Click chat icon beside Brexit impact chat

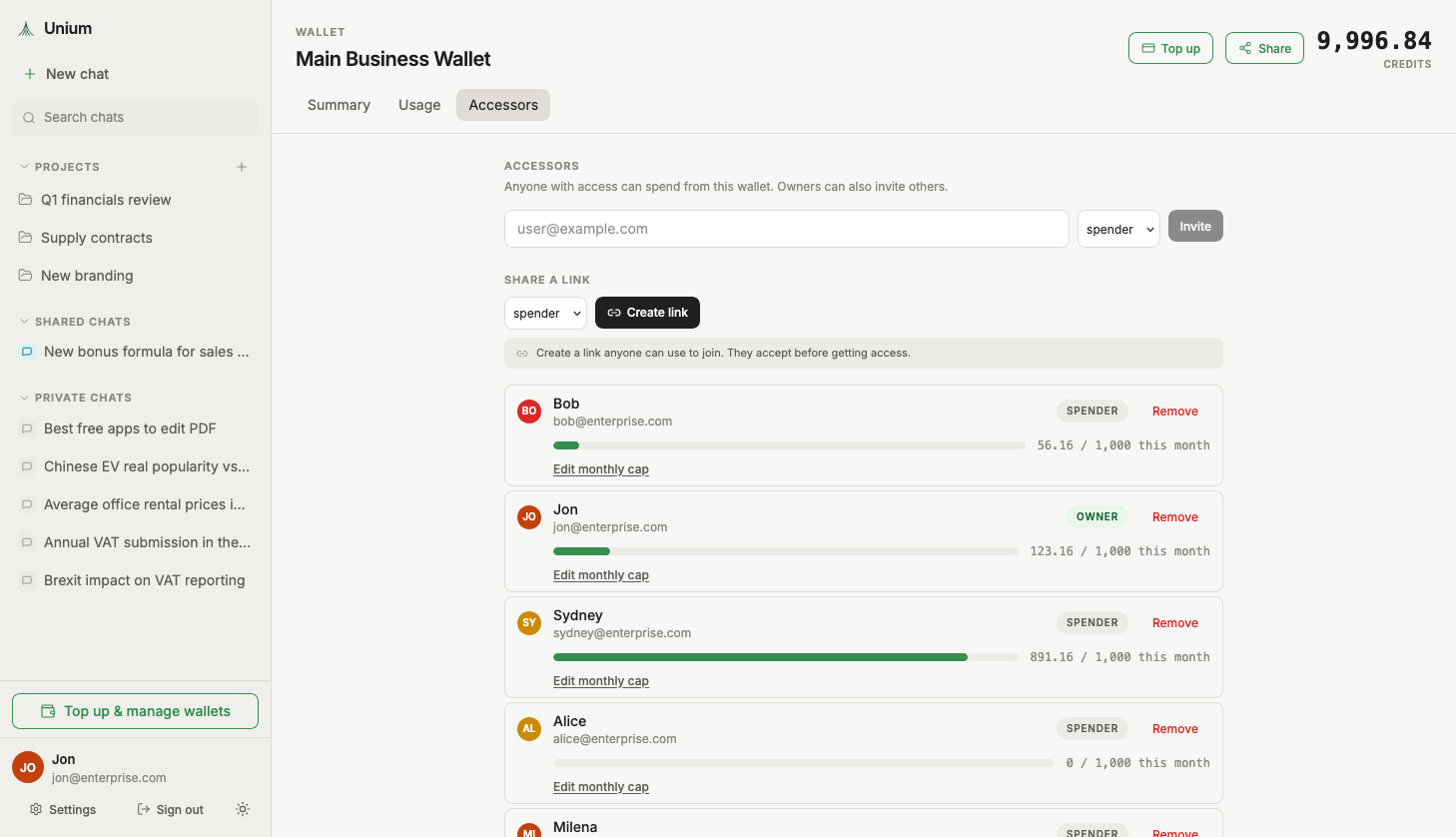[x=27, y=580]
